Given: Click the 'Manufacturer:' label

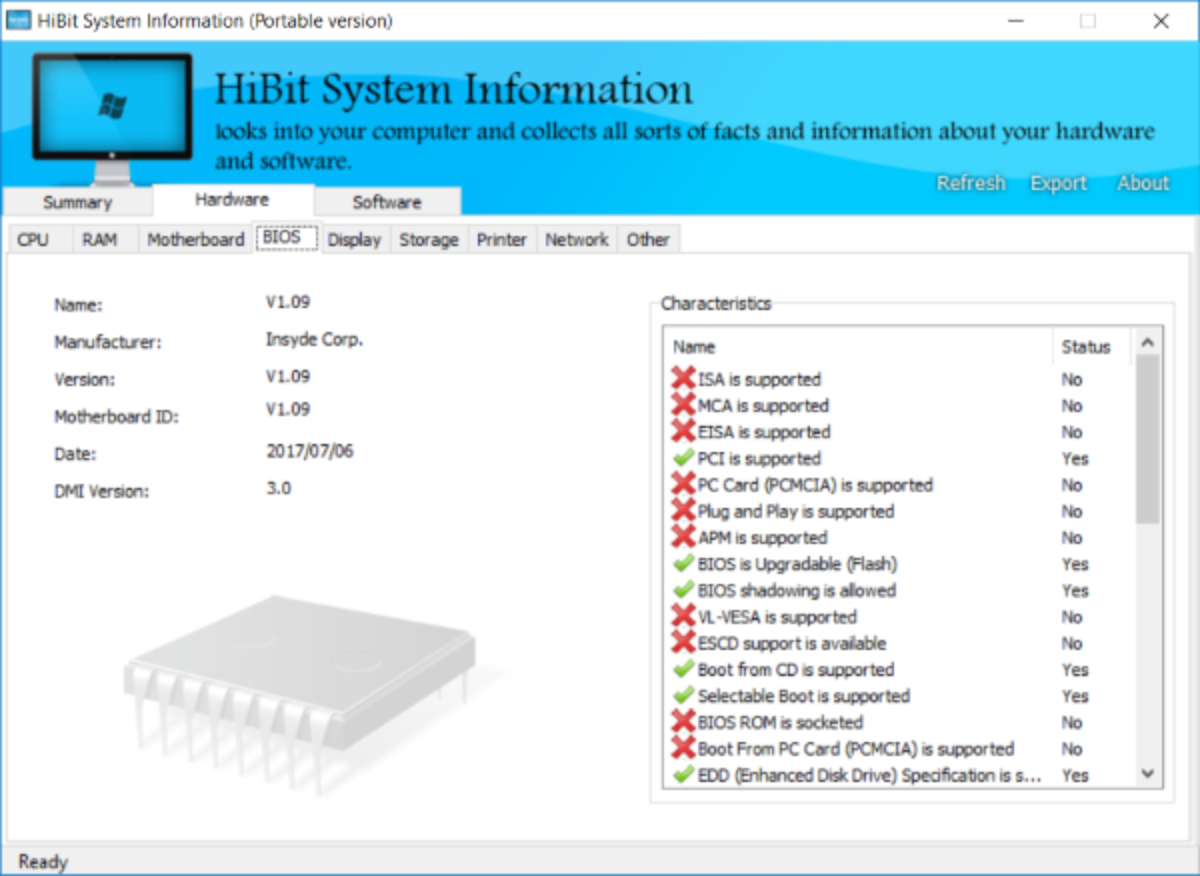Looking at the screenshot, I should point(108,342).
